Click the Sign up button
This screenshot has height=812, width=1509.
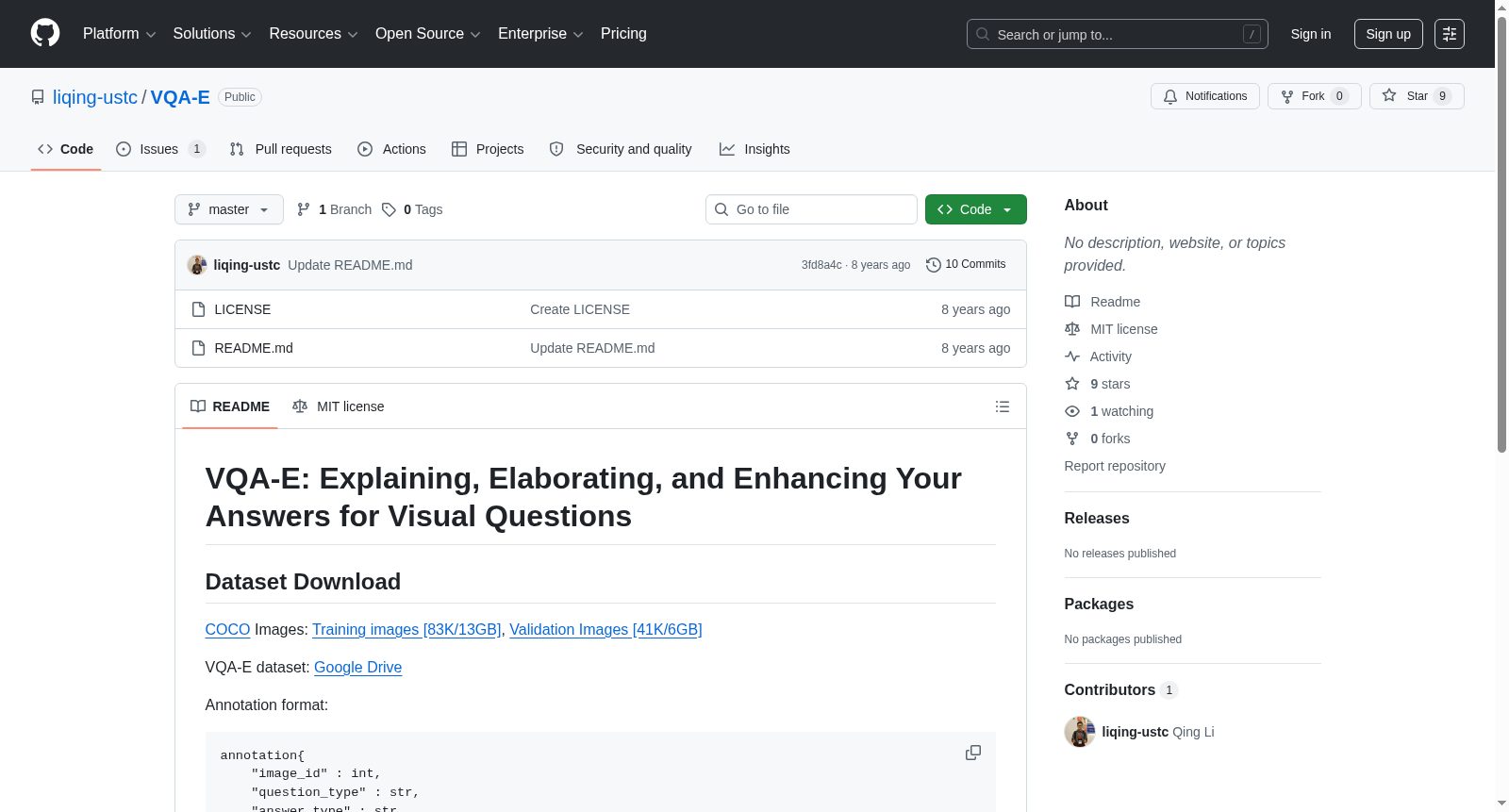1388,34
